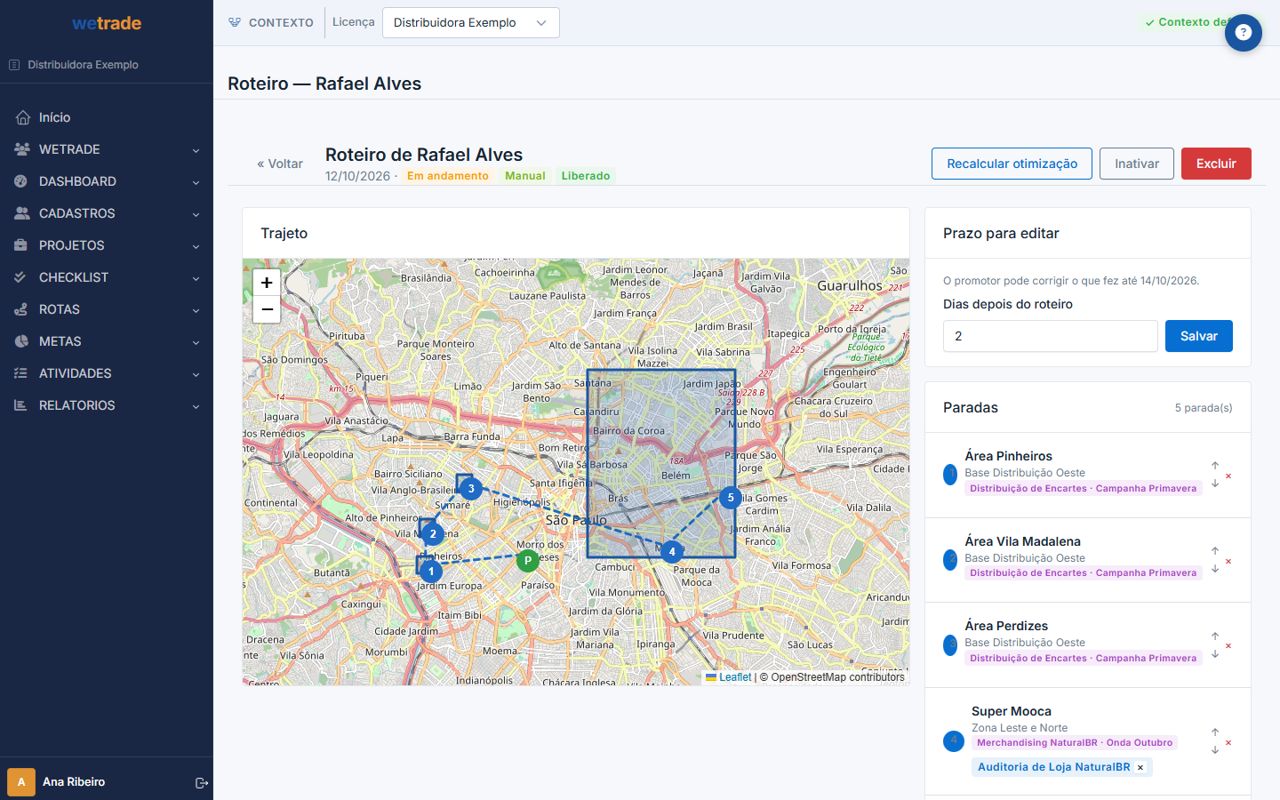The height and width of the screenshot is (800, 1280).
Task: Open the METAS sidebar menu
Action: pyautogui.click(x=107, y=341)
